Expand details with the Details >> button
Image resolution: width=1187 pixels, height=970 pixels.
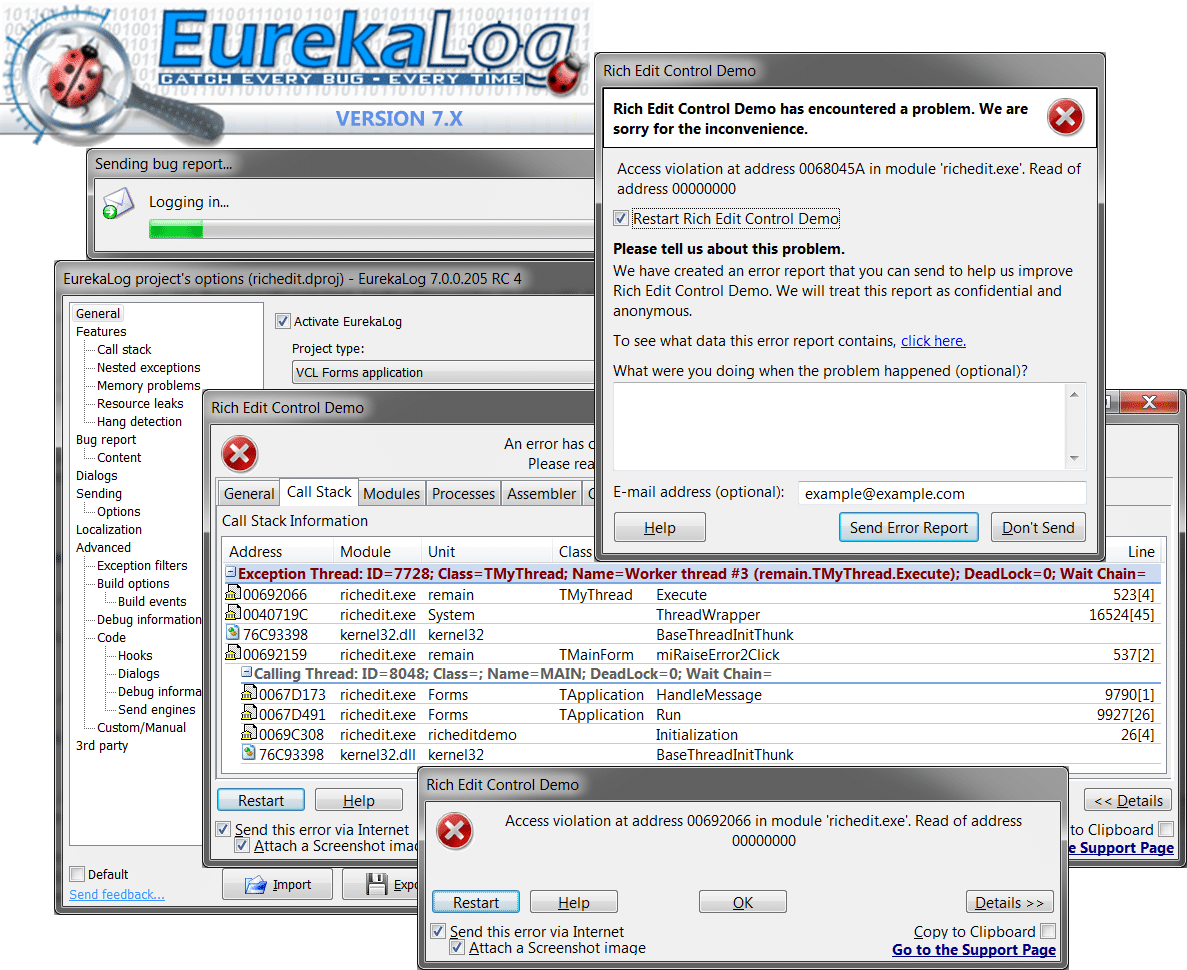click(1009, 902)
